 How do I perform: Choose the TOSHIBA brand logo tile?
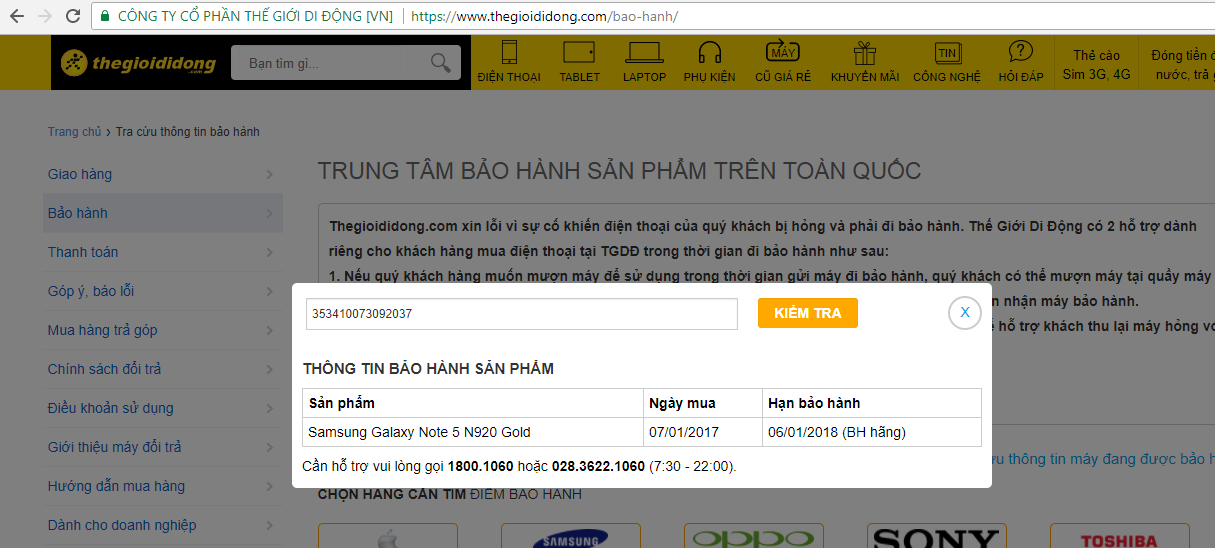pyautogui.click(x=1119, y=536)
